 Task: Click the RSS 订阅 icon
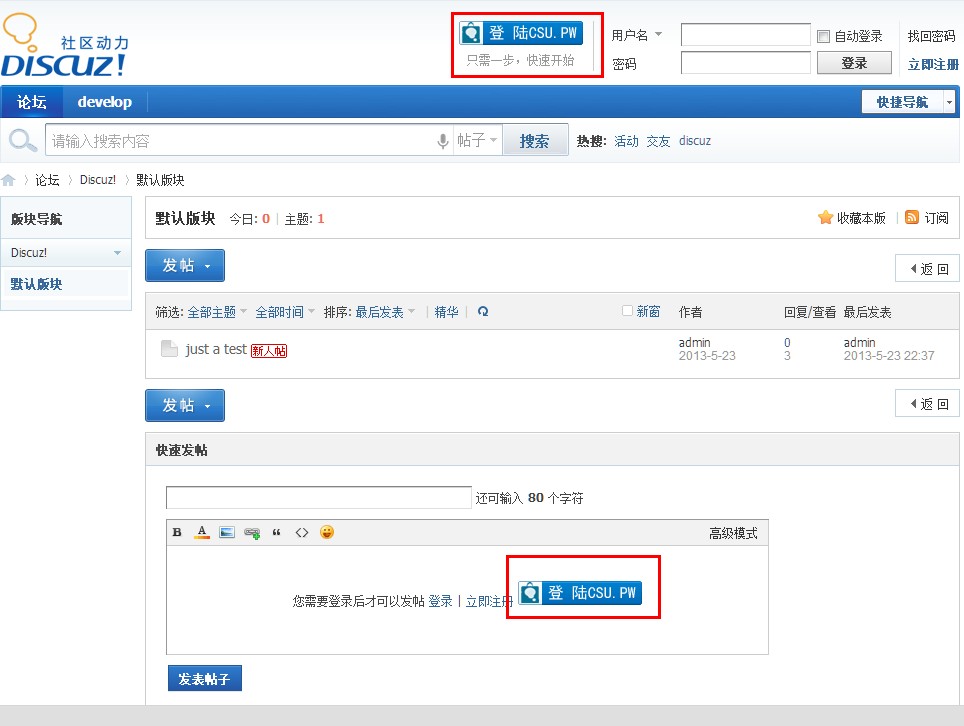point(912,217)
